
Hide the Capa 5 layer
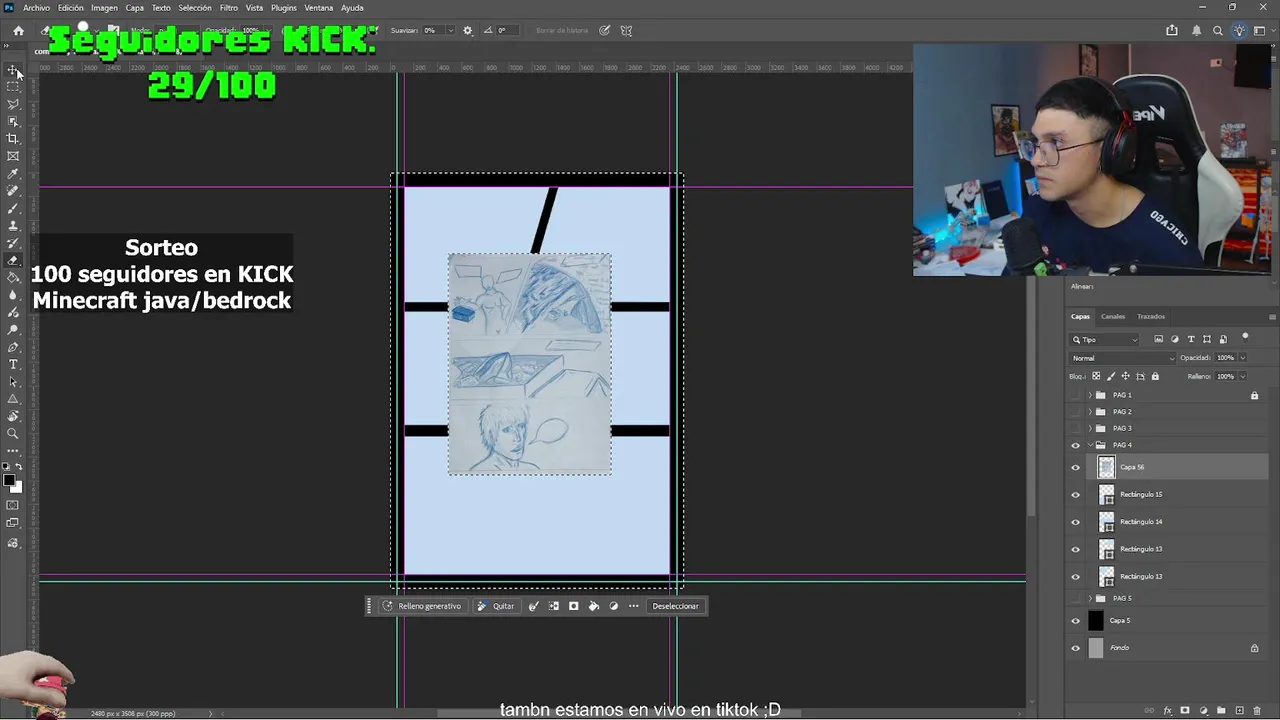point(1076,621)
